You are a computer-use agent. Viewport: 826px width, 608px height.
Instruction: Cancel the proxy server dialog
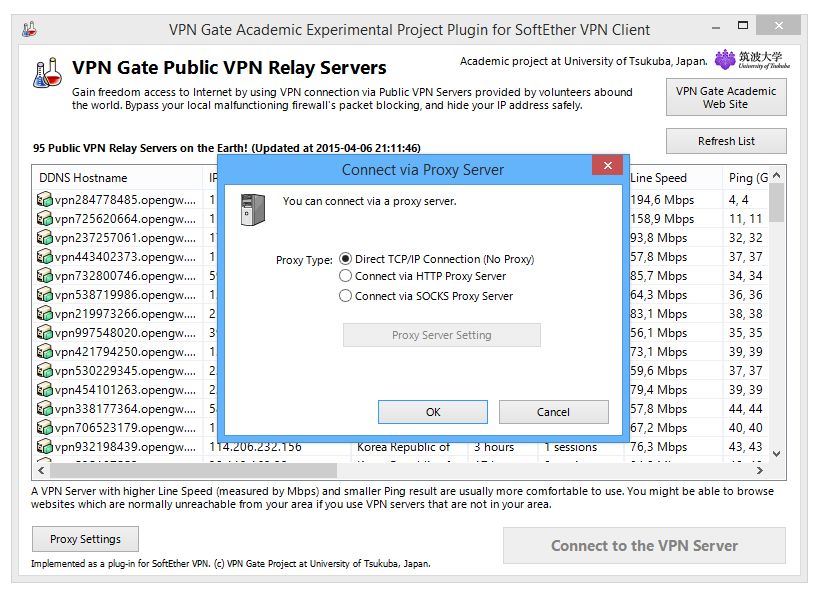(553, 411)
